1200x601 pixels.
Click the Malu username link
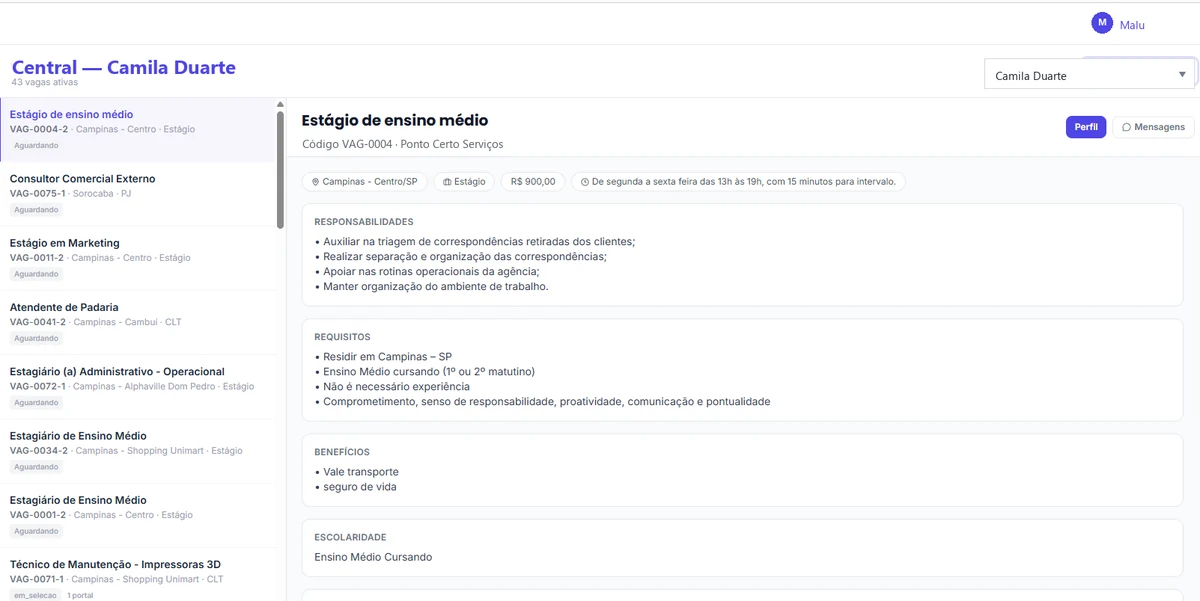1132,25
